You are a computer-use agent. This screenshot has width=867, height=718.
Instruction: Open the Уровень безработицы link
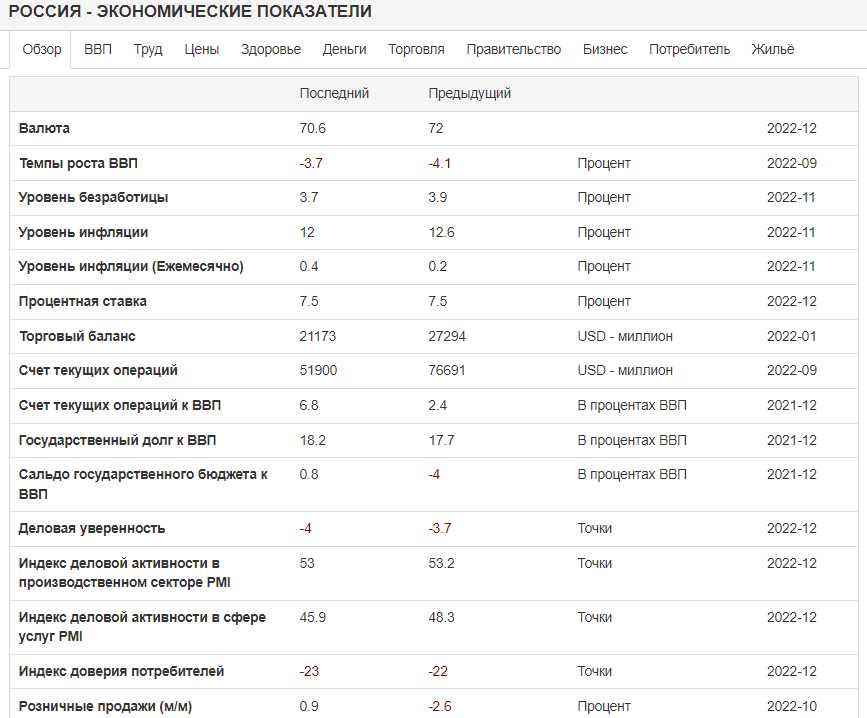93,198
